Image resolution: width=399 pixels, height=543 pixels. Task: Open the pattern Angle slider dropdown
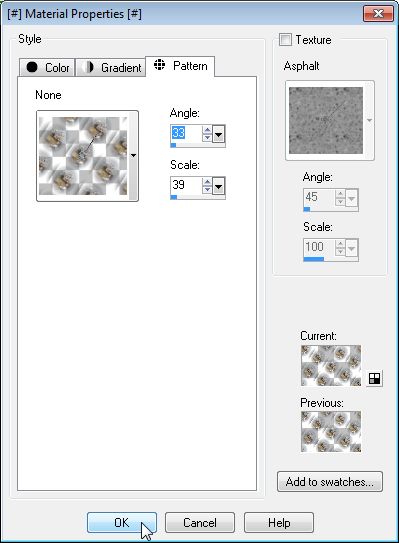[x=219, y=134]
